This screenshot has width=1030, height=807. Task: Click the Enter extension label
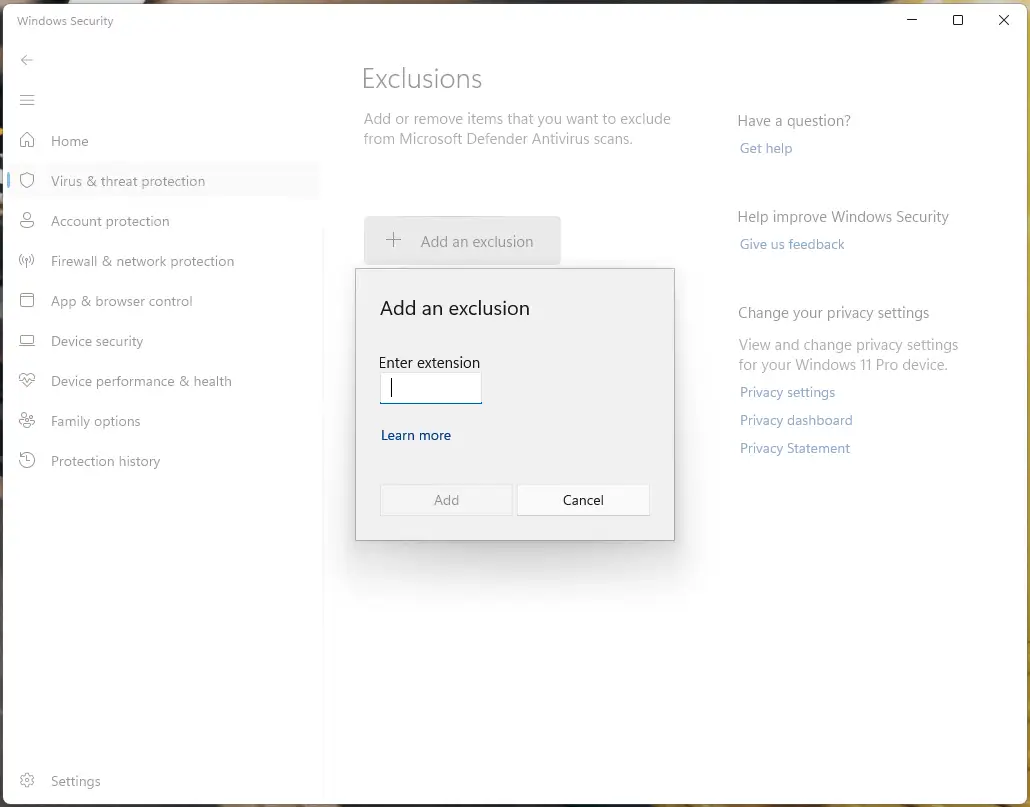pyautogui.click(x=430, y=362)
